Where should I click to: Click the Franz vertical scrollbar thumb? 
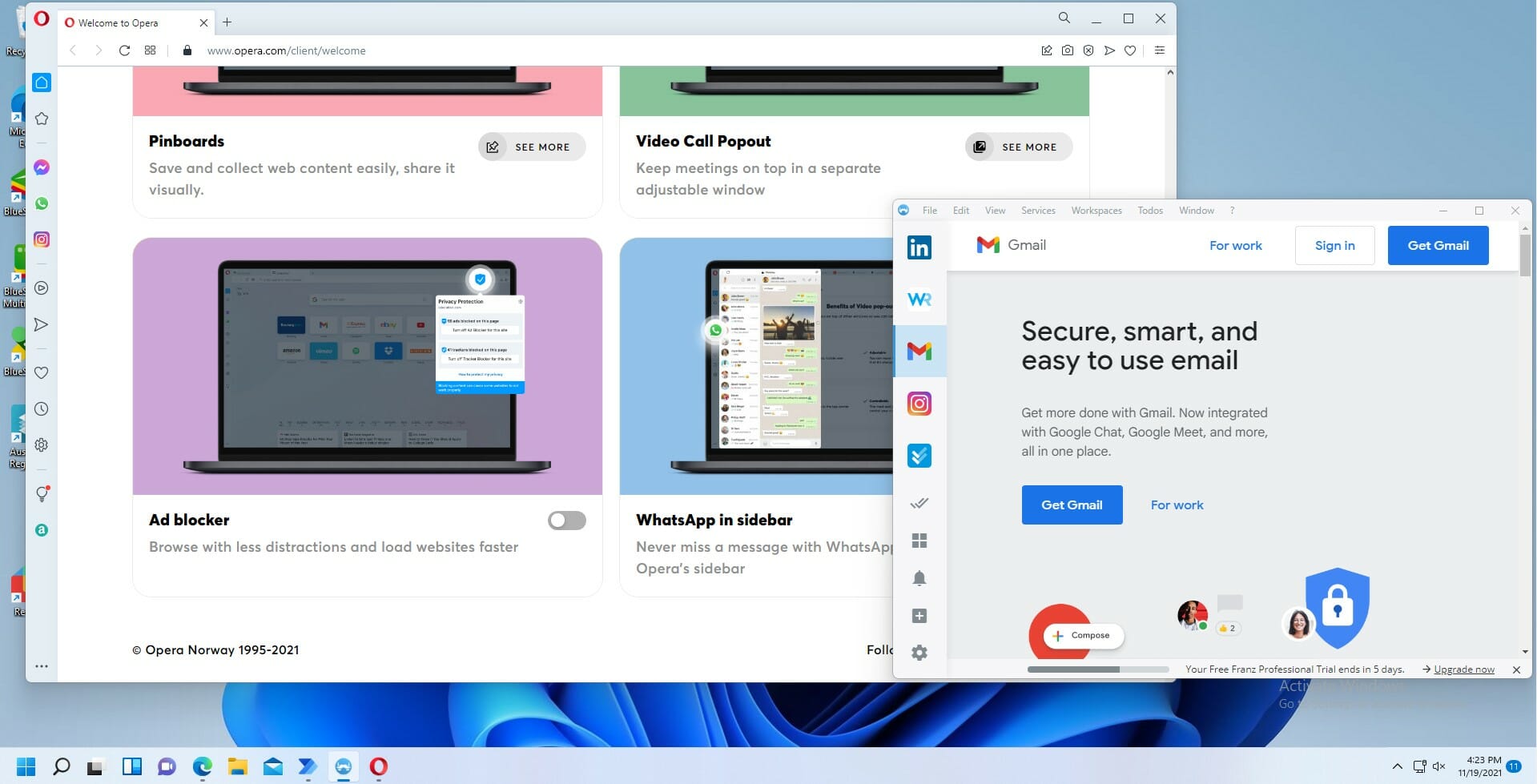(1525, 255)
